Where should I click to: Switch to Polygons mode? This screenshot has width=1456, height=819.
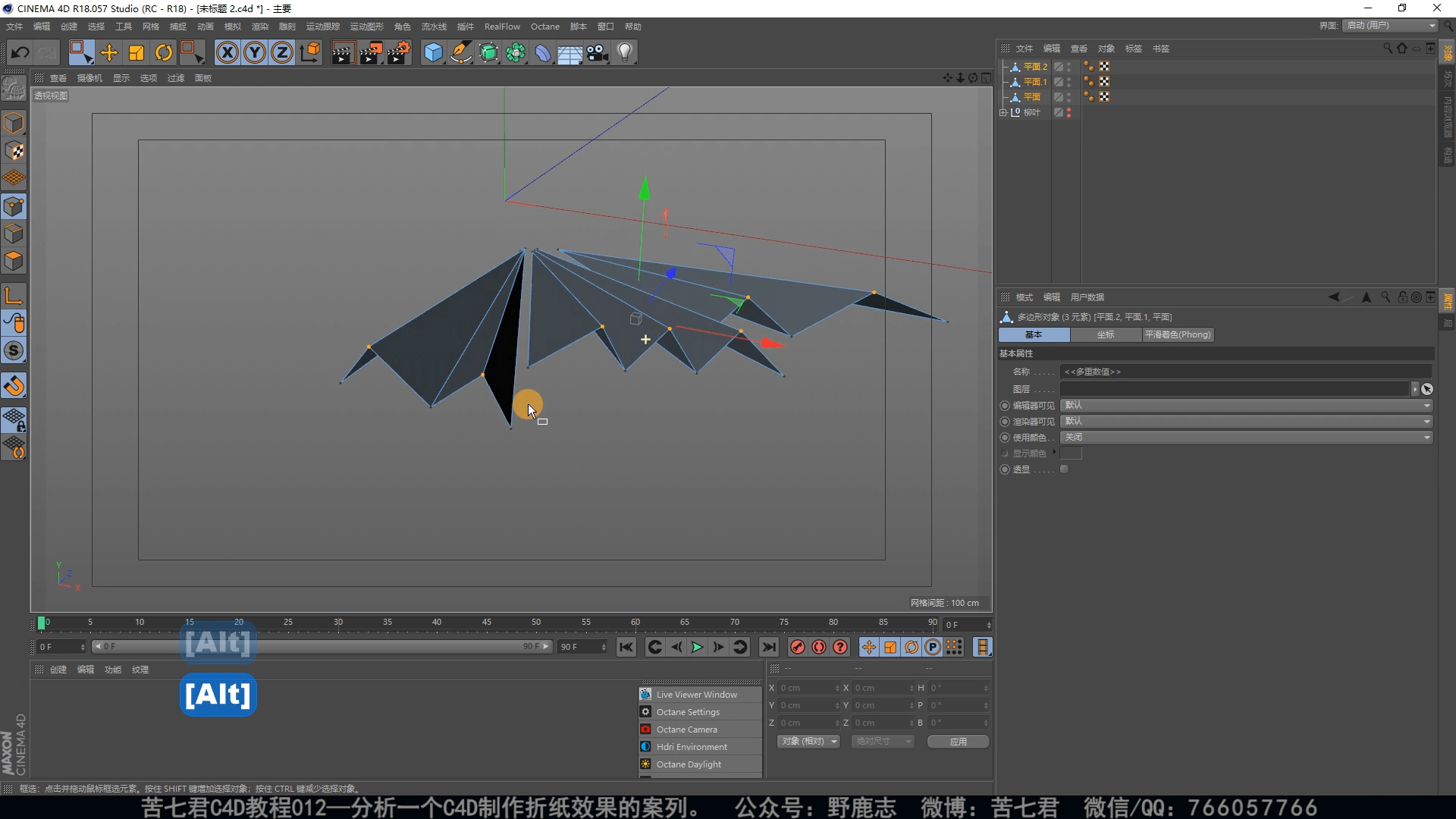pyautogui.click(x=14, y=261)
